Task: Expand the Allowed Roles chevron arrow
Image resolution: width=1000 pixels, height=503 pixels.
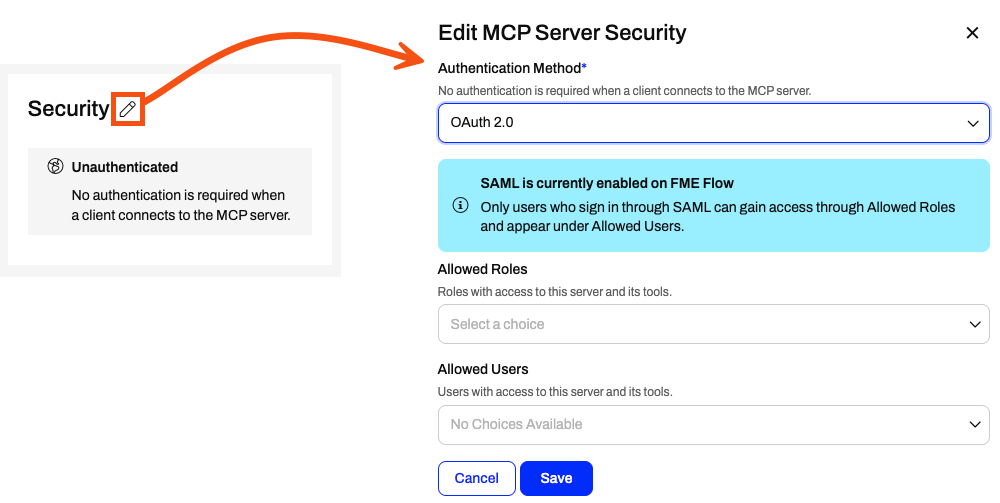Action: pyautogui.click(x=974, y=324)
